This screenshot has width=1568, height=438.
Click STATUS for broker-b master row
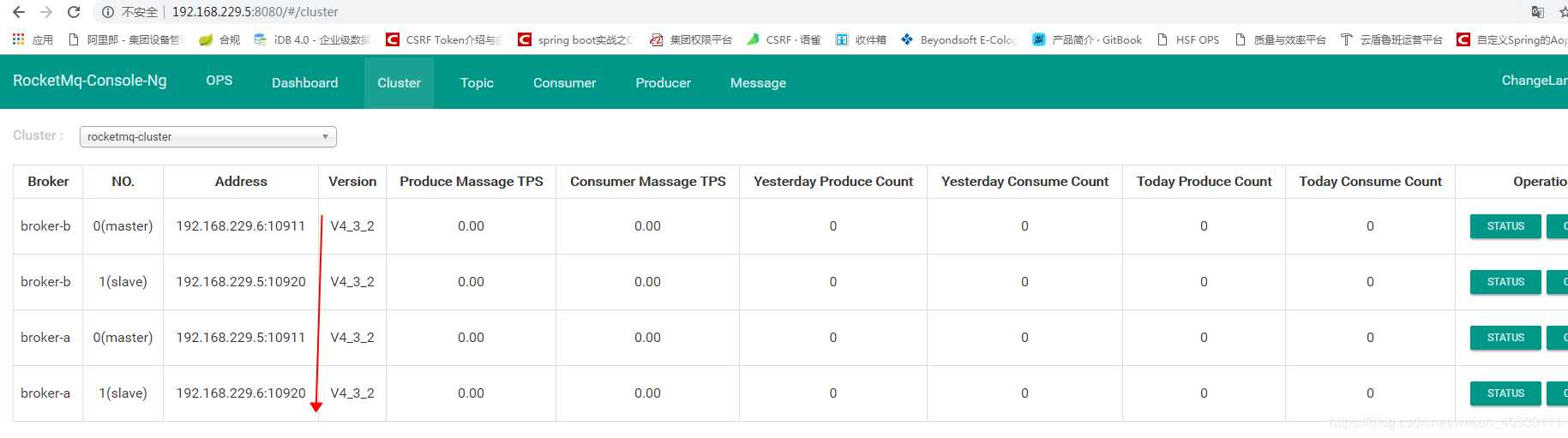(1505, 226)
